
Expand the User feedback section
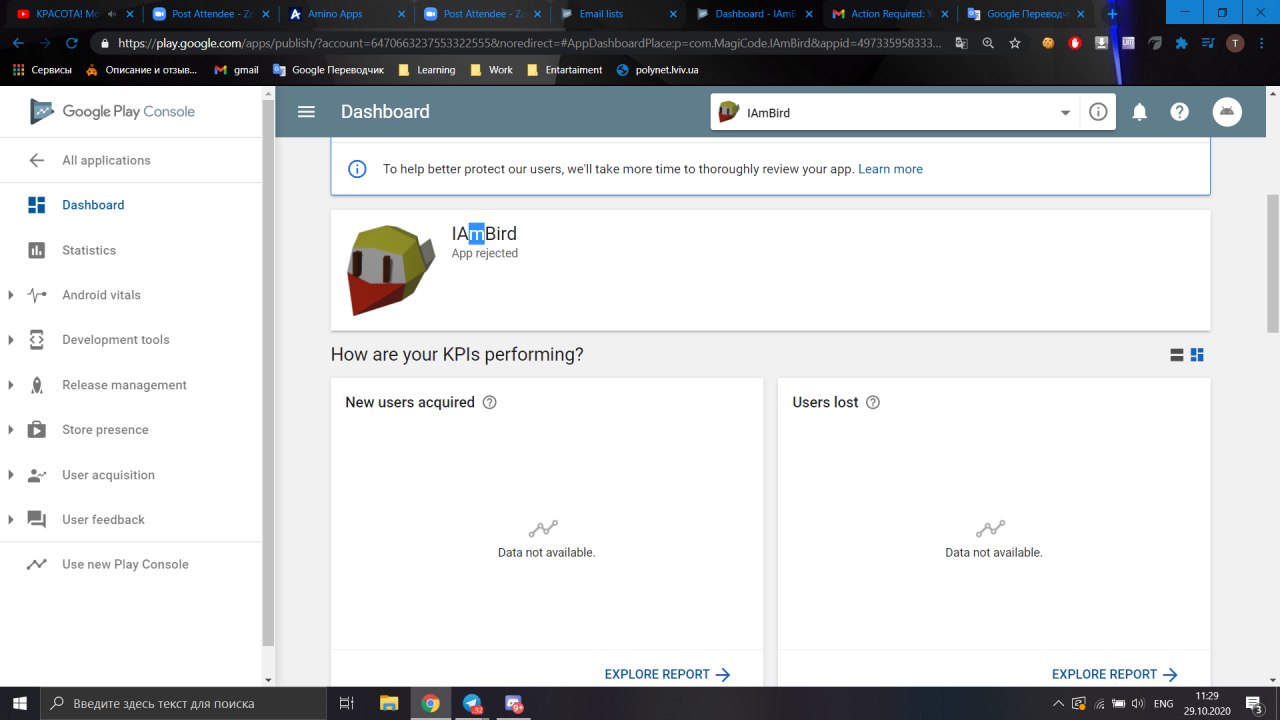point(11,520)
